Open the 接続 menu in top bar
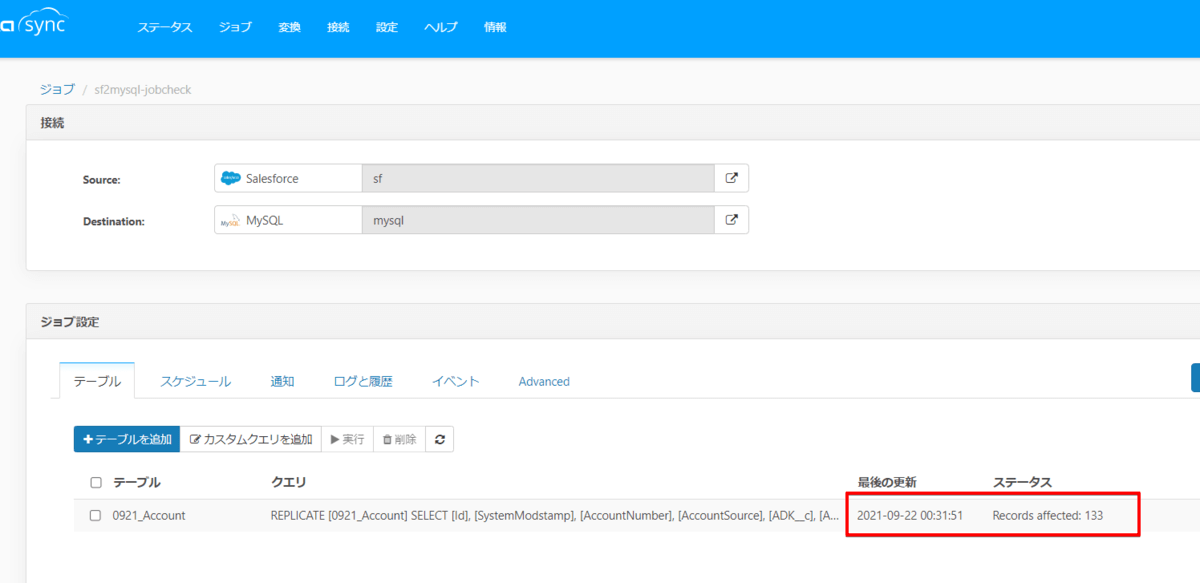This screenshot has width=1200, height=583. (x=338, y=27)
